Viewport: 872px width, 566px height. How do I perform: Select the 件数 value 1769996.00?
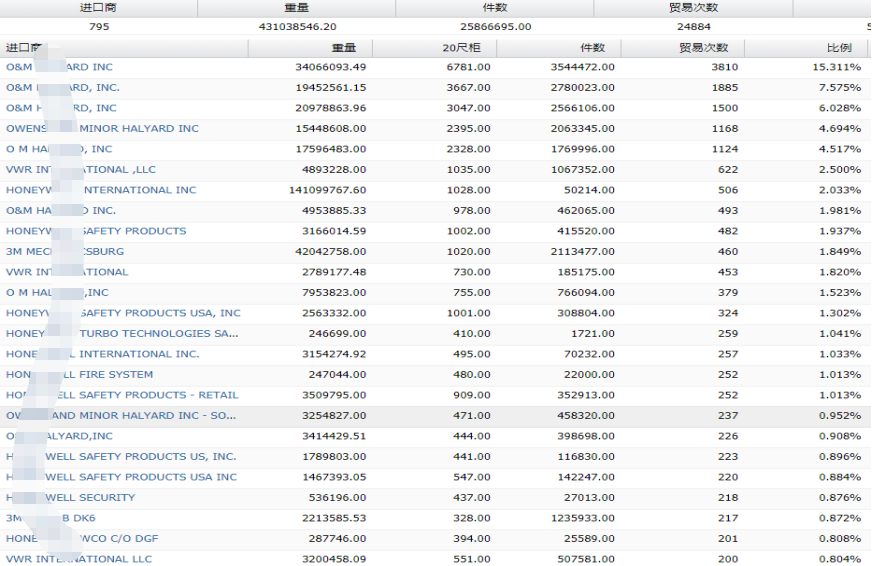coord(582,149)
